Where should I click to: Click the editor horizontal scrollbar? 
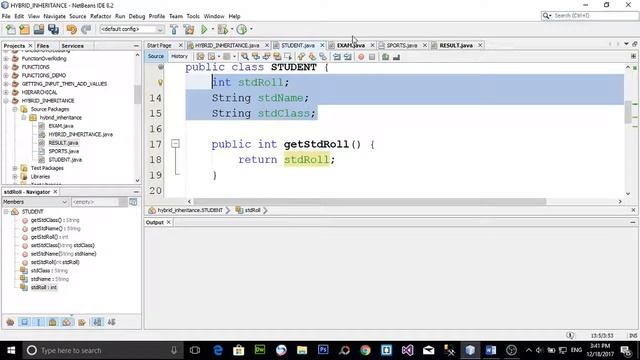[370, 202]
